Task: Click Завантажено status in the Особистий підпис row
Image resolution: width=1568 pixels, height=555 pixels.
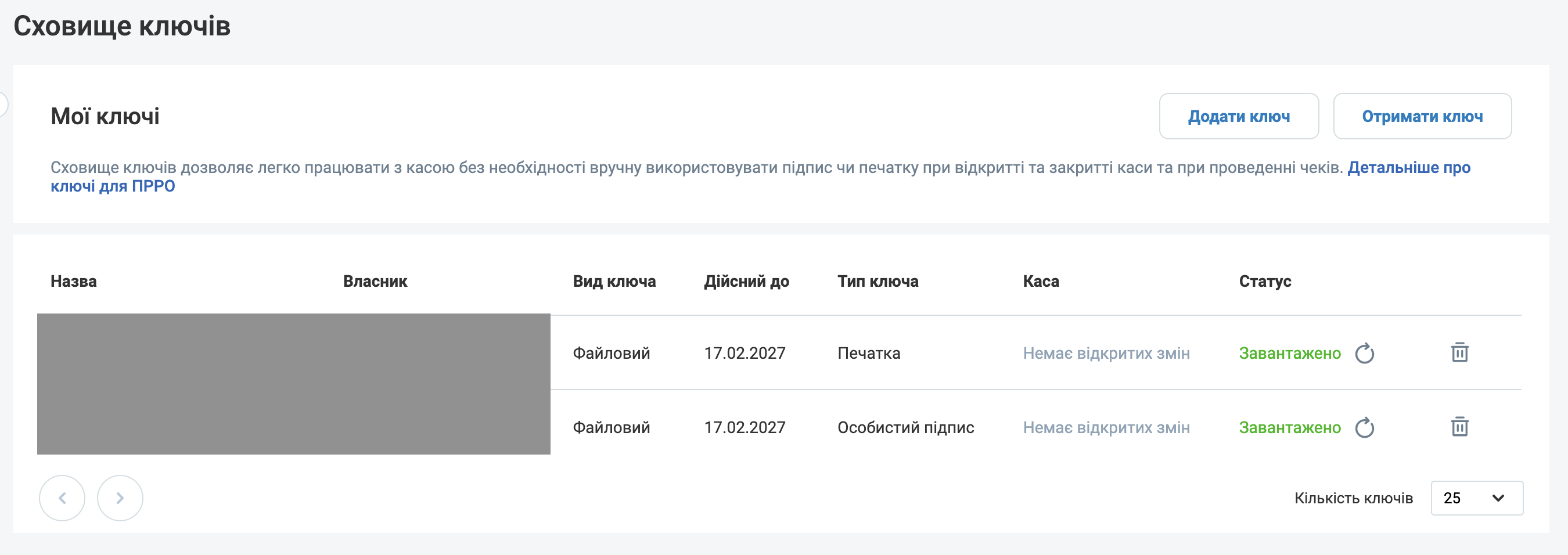Action: tap(1290, 427)
